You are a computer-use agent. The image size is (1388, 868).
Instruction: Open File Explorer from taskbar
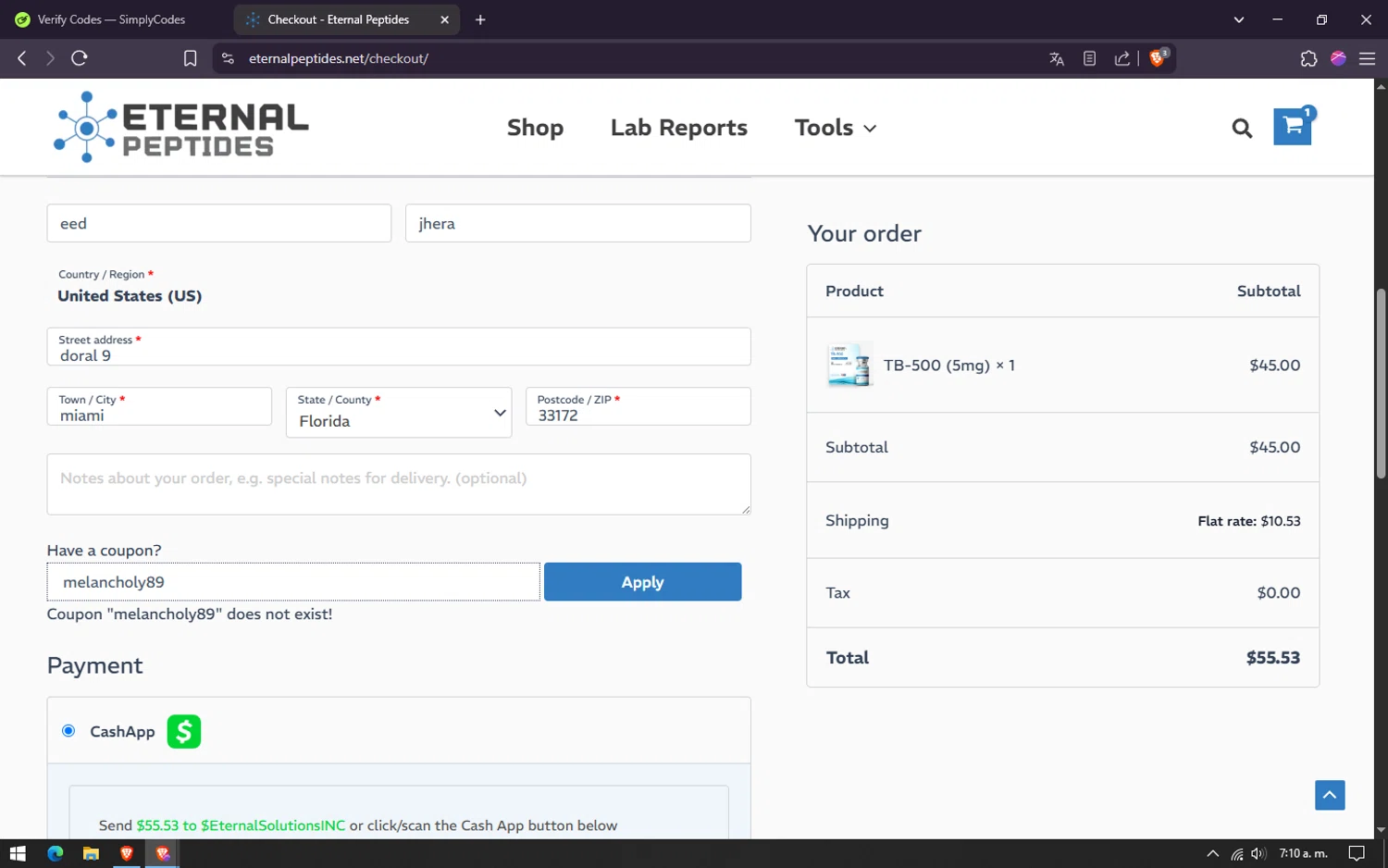point(91,853)
